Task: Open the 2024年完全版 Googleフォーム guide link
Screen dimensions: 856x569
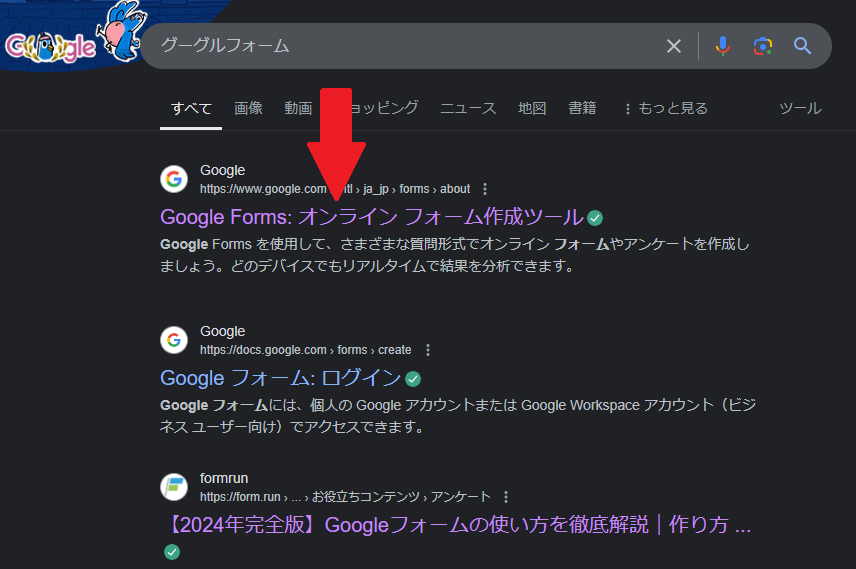Action: 455,525
